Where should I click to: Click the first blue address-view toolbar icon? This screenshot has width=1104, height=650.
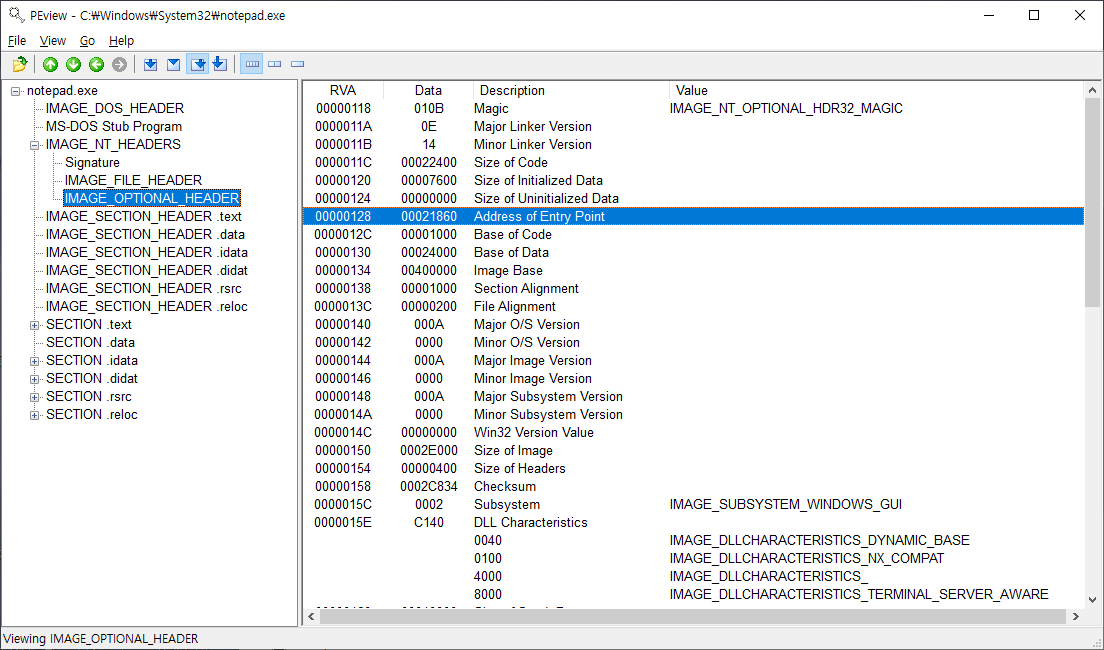click(150, 64)
